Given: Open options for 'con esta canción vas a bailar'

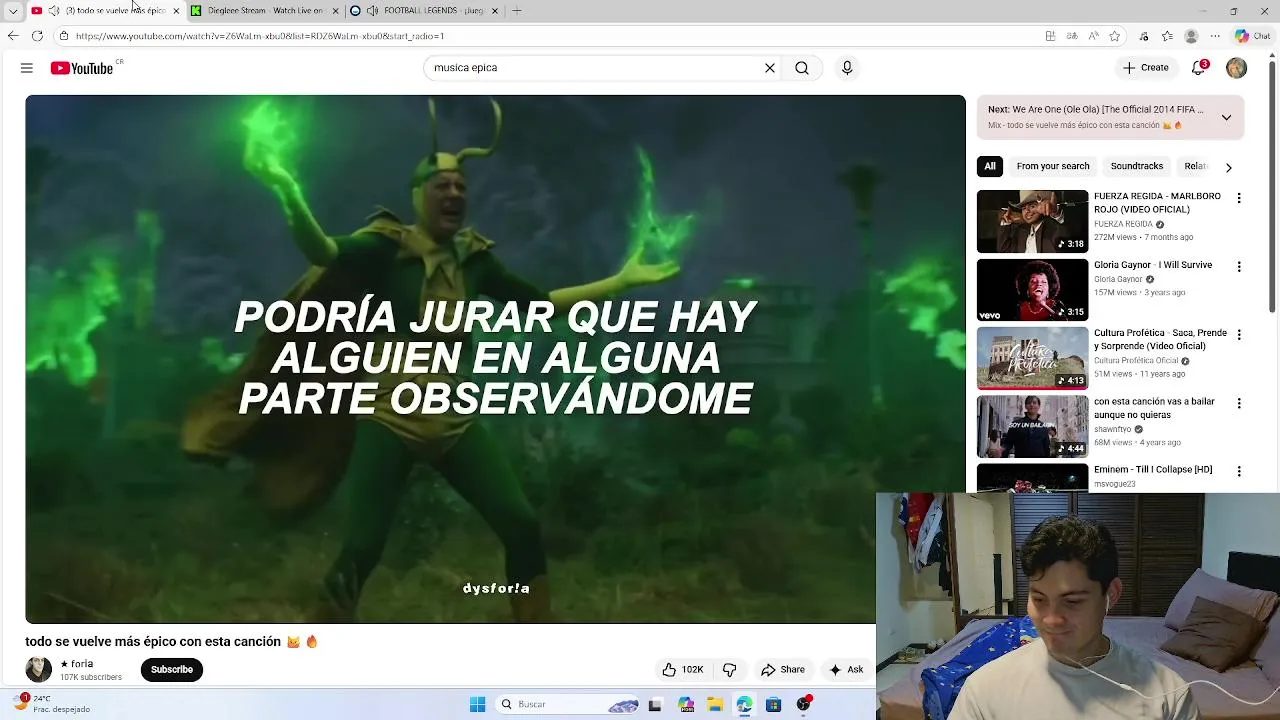Looking at the screenshot, I should tap(1239, 403).
